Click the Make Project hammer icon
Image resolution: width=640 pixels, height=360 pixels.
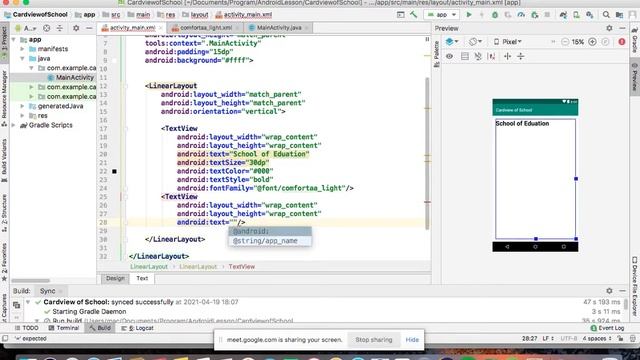413,15
